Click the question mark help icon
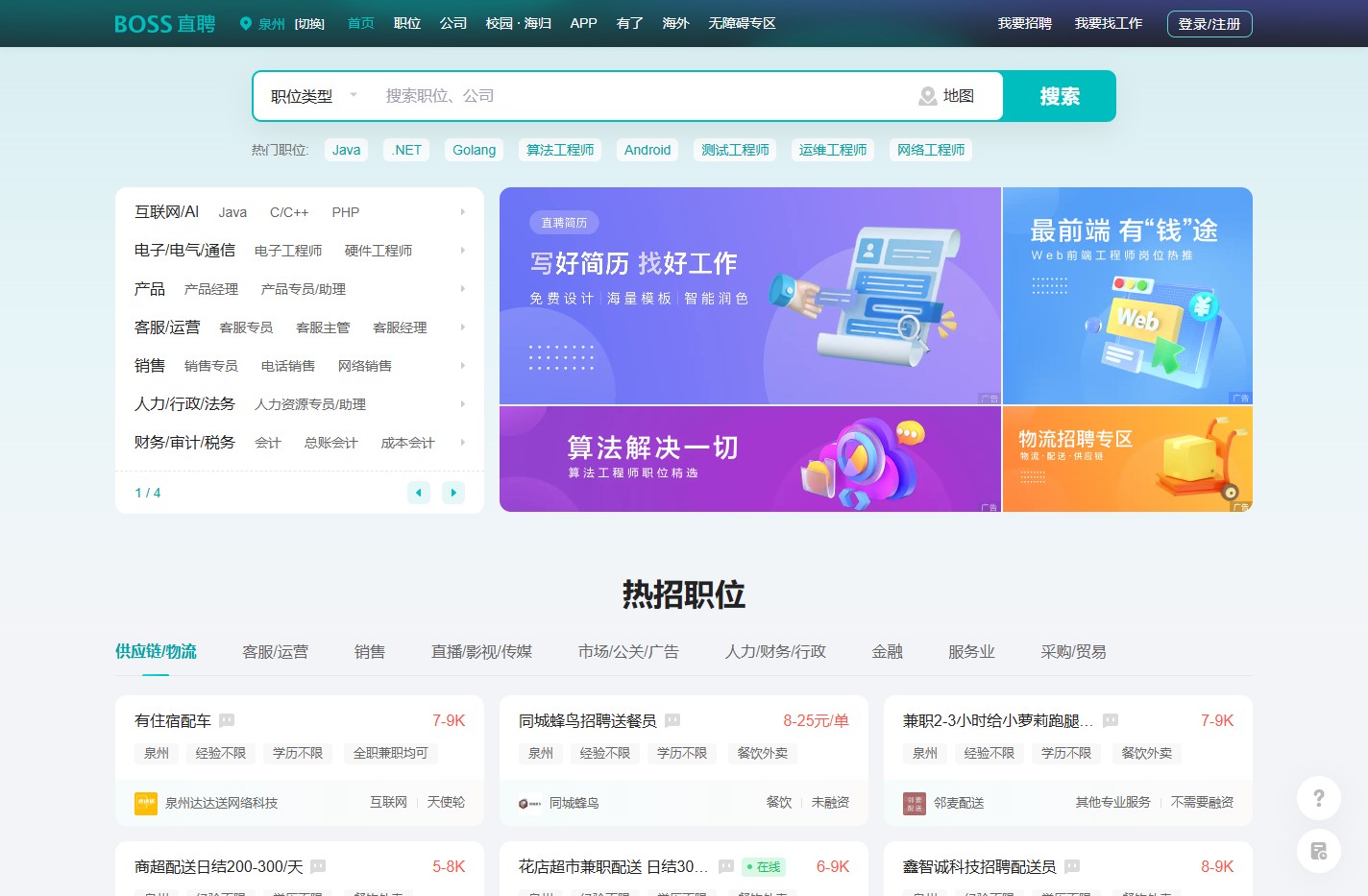This screenshot has height=896, width=1368. pos(1319,797)
